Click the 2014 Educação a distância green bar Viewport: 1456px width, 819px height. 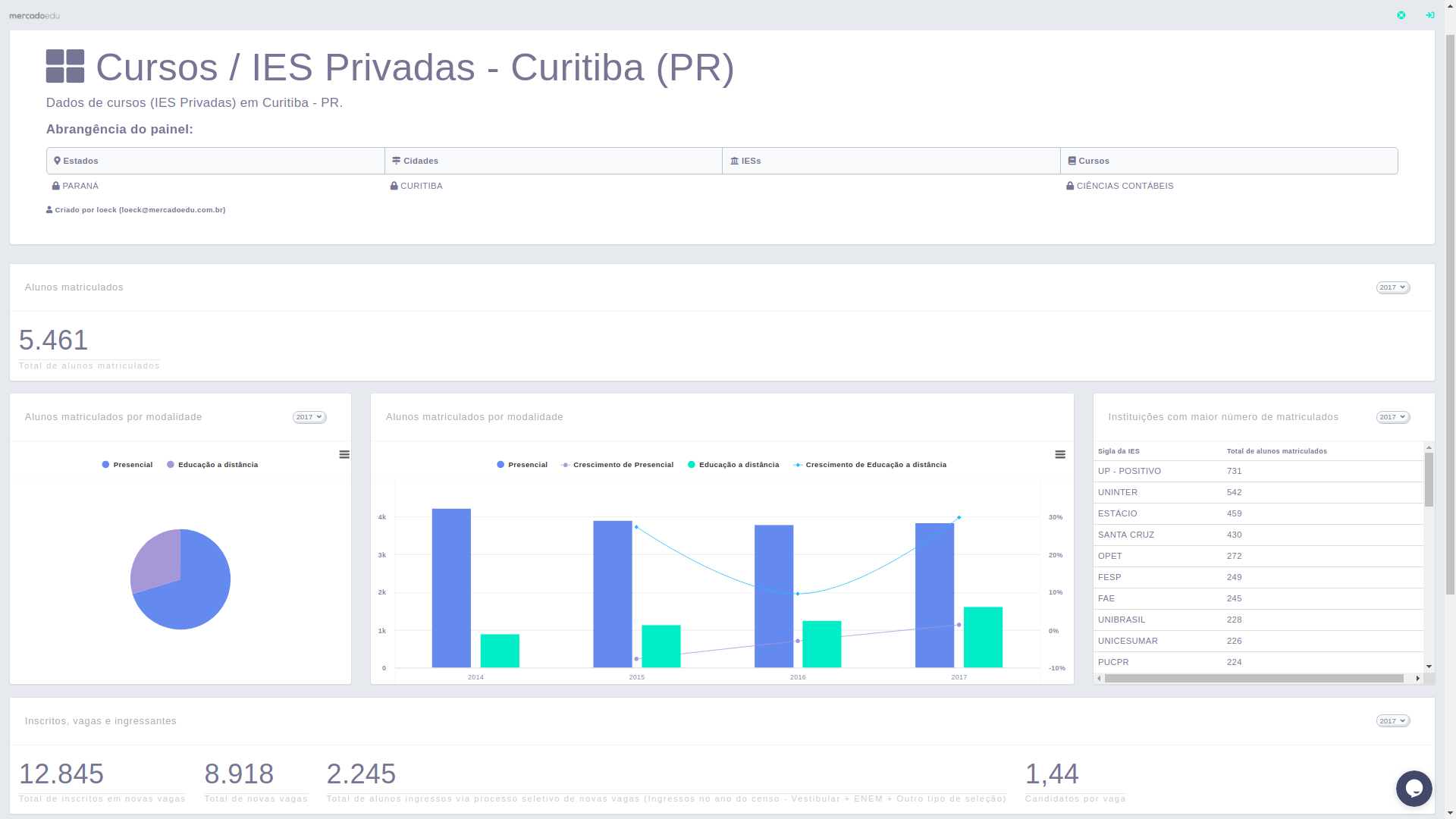(x=500, y=651)
